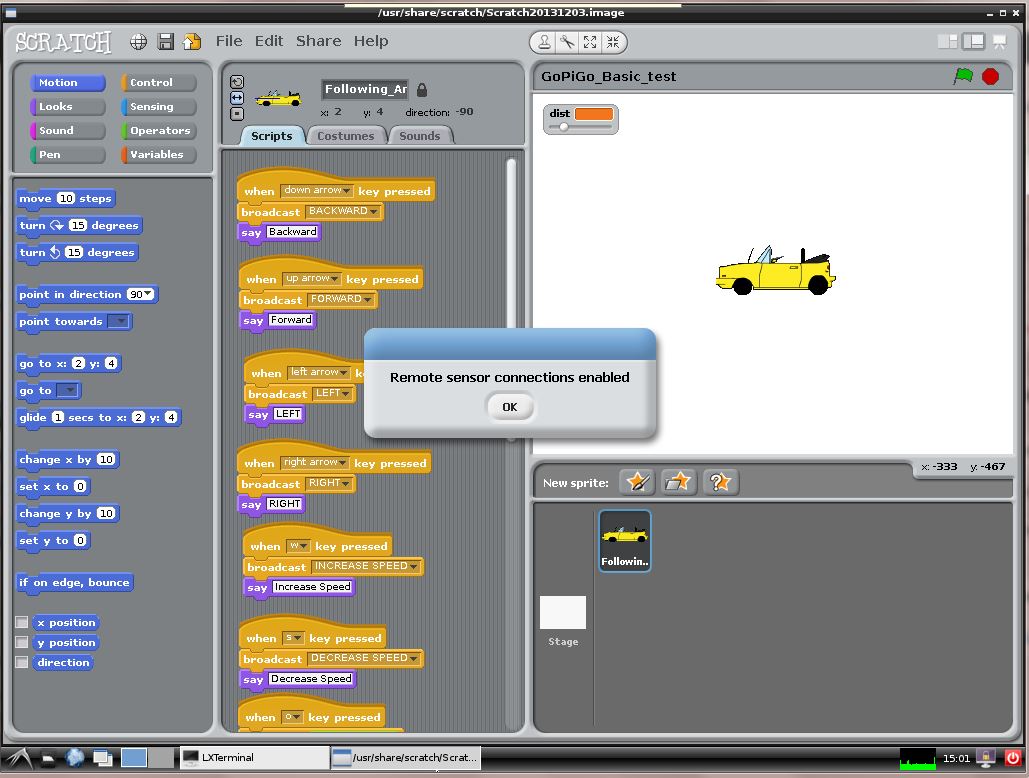This screenshot has height=778, width=1029.
Task: Switch to full stage view mode
Action: click(973, 42)
